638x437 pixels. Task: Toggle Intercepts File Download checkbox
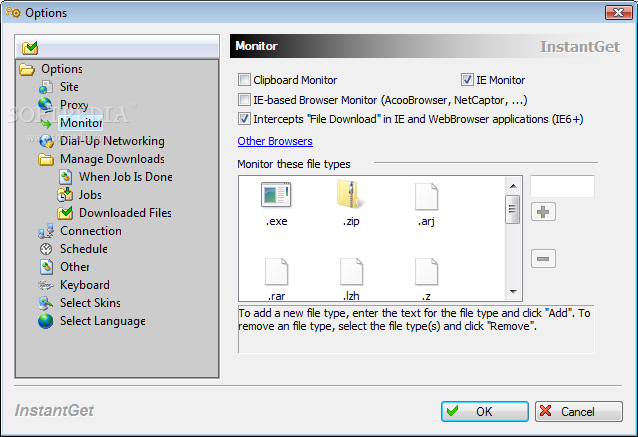(244, 119)
